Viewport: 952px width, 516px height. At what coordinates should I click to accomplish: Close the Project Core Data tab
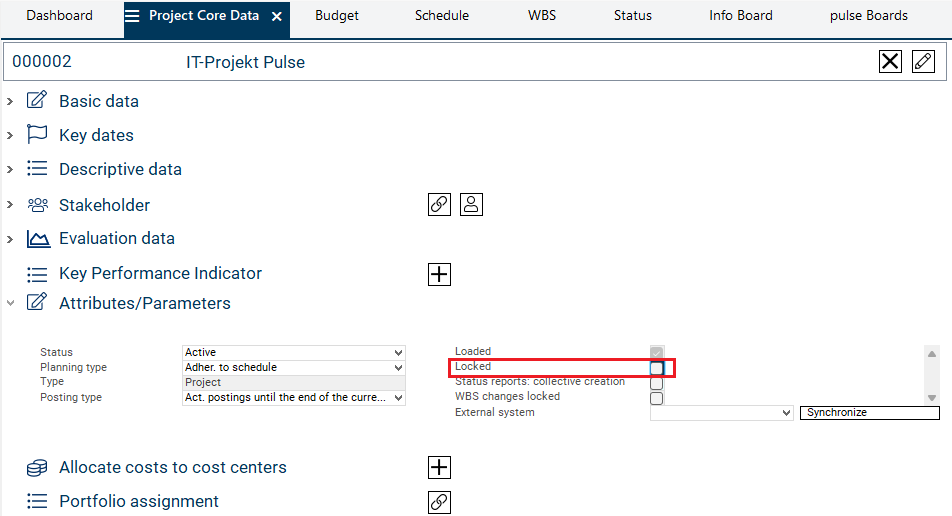tap(277, 17)
